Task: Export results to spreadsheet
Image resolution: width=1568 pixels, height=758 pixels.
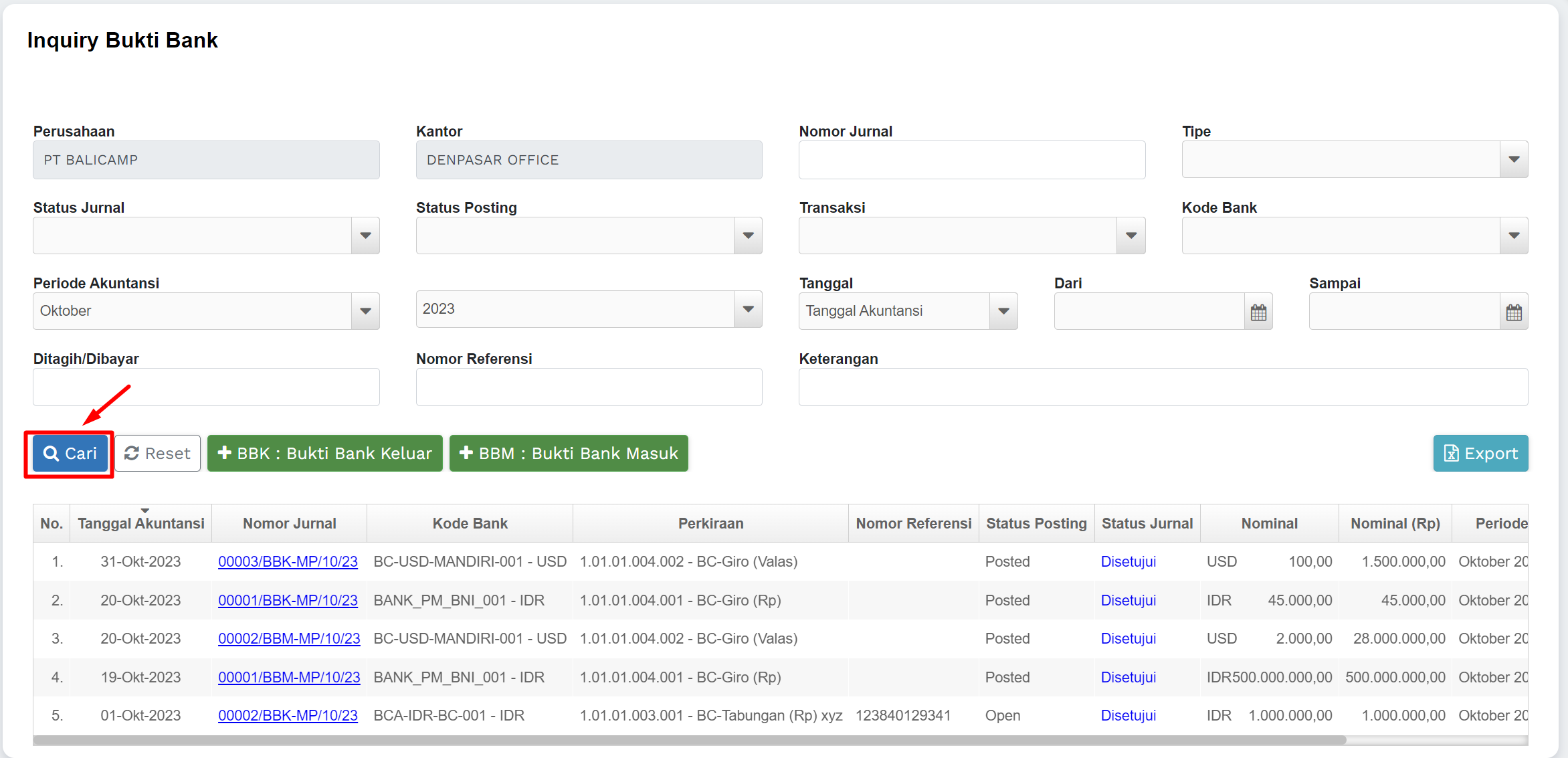Action: coord(1480,454)
